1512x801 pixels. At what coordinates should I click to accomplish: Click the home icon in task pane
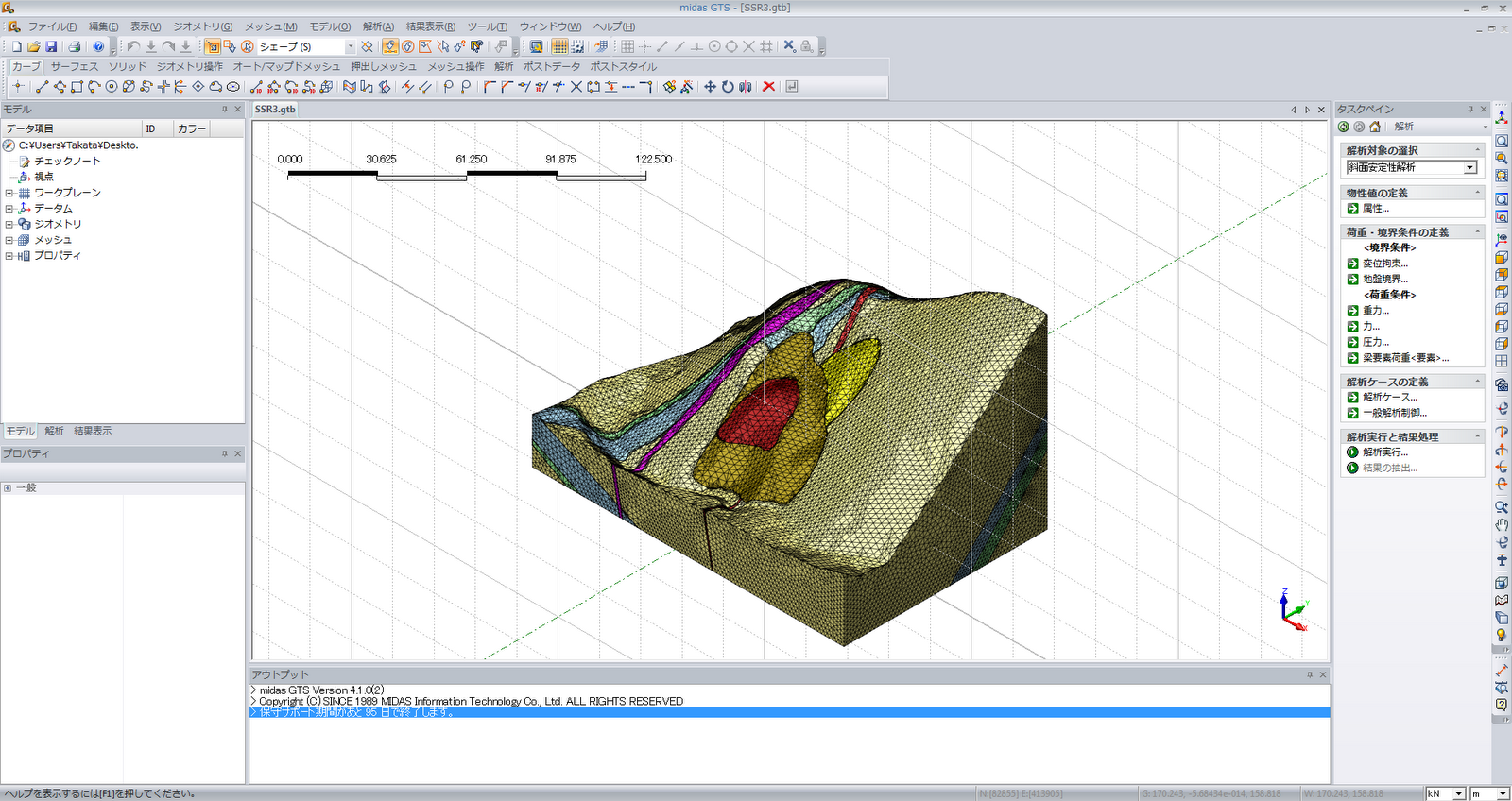point(1375,127)
